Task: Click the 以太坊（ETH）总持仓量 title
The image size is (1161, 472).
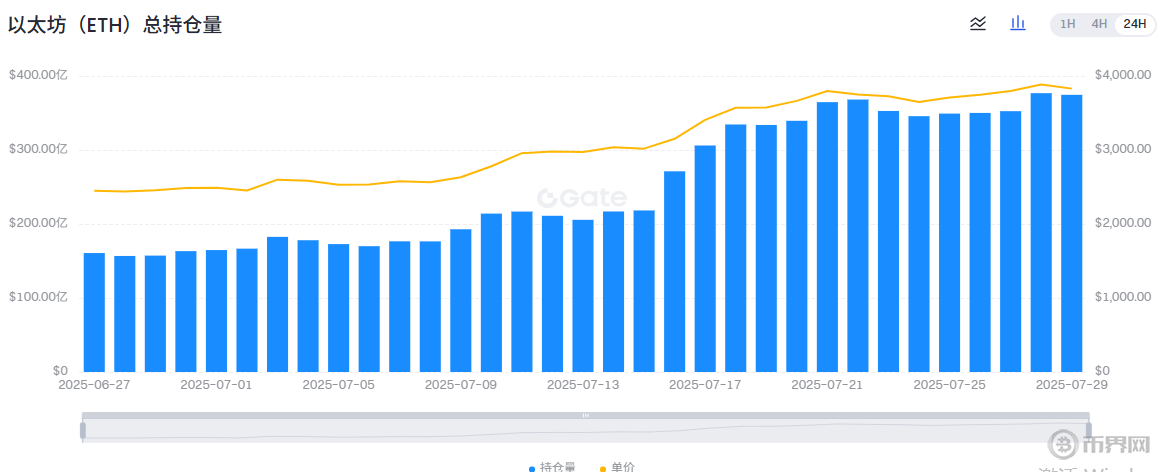Action: 115,24
